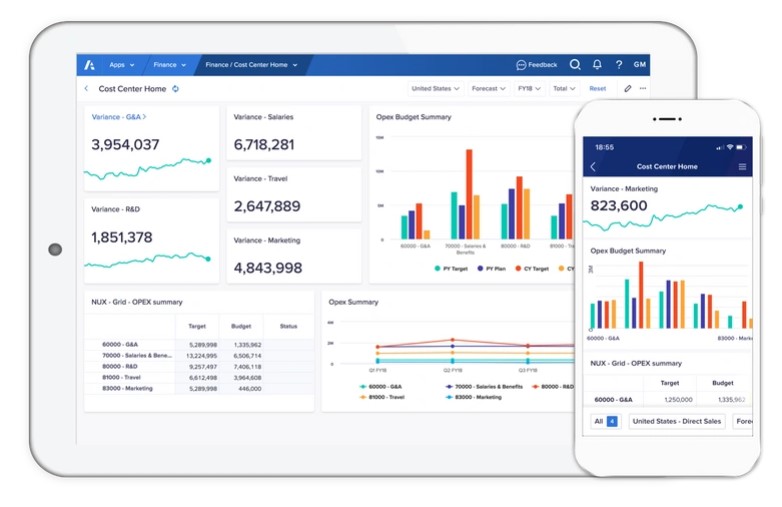Screen dimensions: 782x507
Task: Open the Apps menu
Action: pyautogui.click(x=120, y=65)
